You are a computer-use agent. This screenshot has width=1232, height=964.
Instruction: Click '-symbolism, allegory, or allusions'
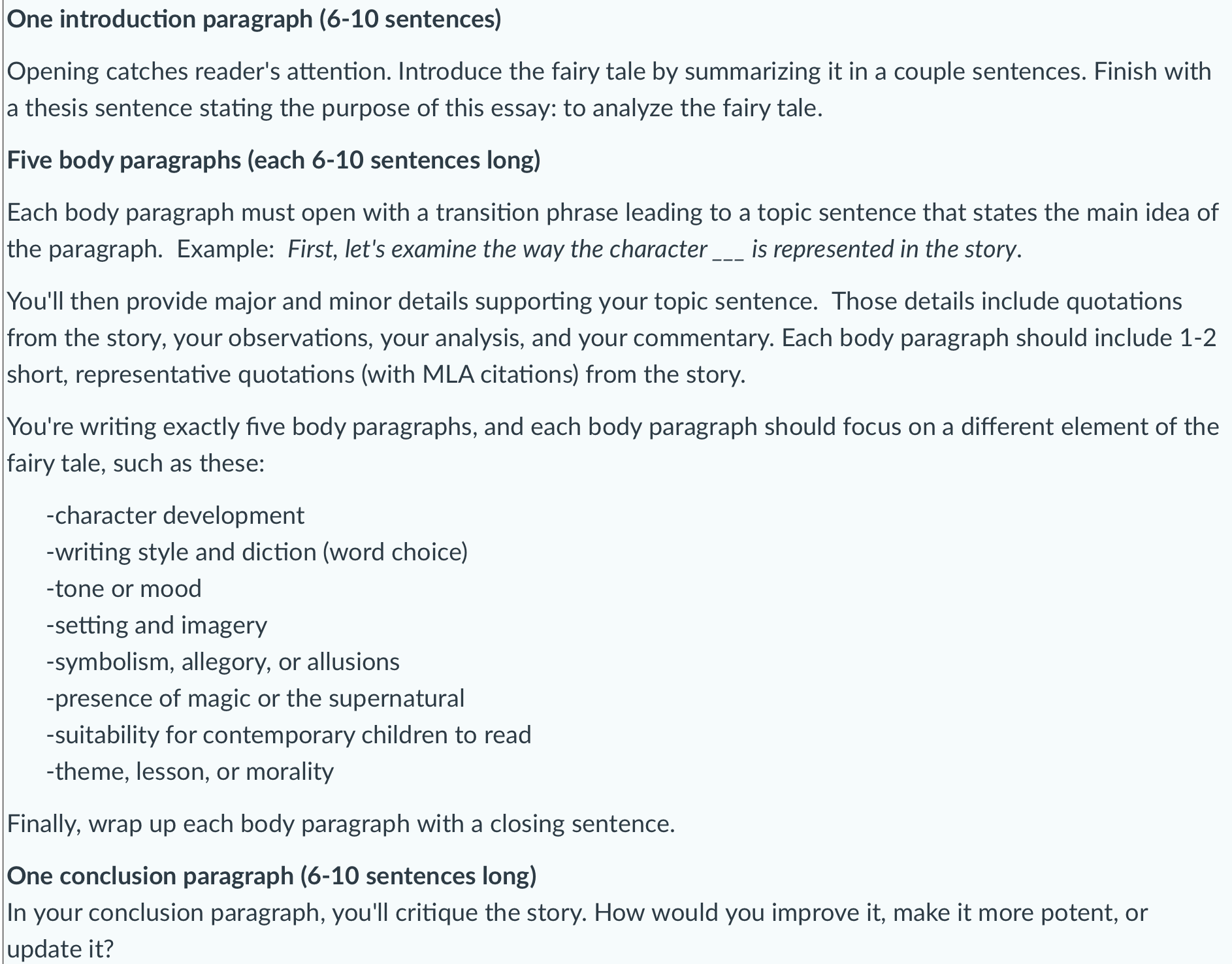[223, 662]
